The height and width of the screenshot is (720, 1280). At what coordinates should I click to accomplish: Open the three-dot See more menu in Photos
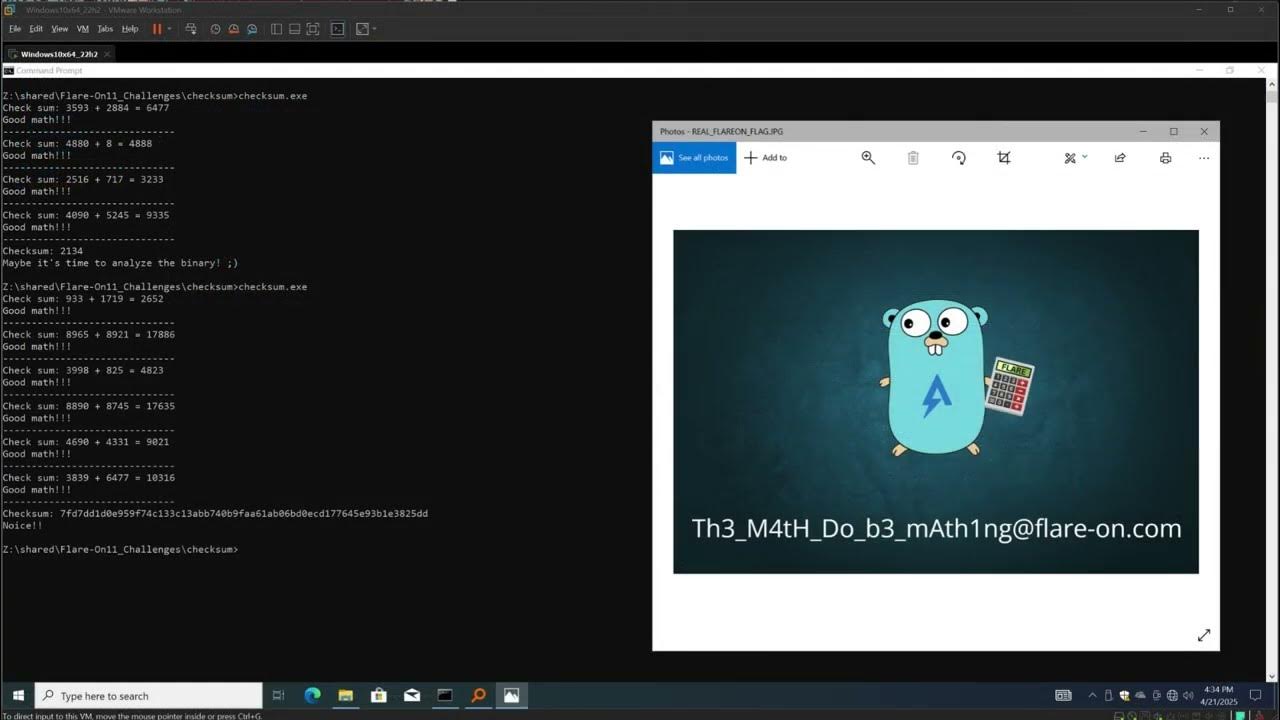[1204, 158]
